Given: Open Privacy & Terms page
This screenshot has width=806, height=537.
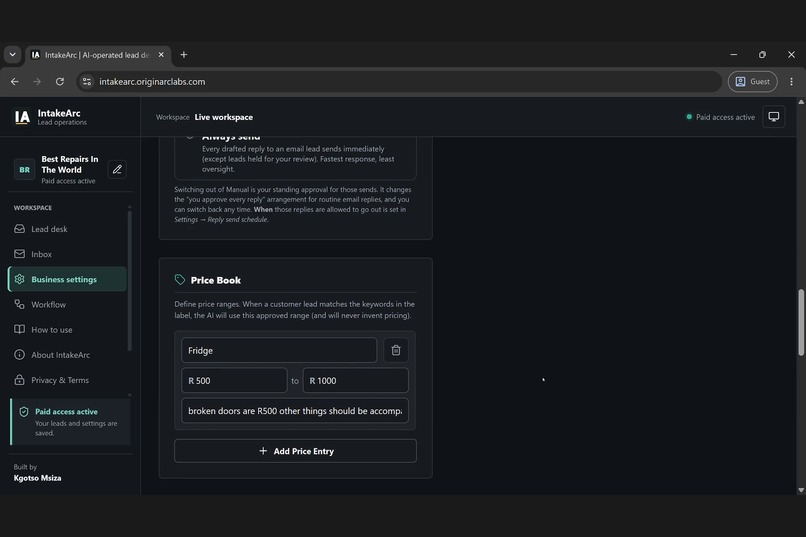Looking at the screenshot, I should pyautogui.click(x=67, y=380).
